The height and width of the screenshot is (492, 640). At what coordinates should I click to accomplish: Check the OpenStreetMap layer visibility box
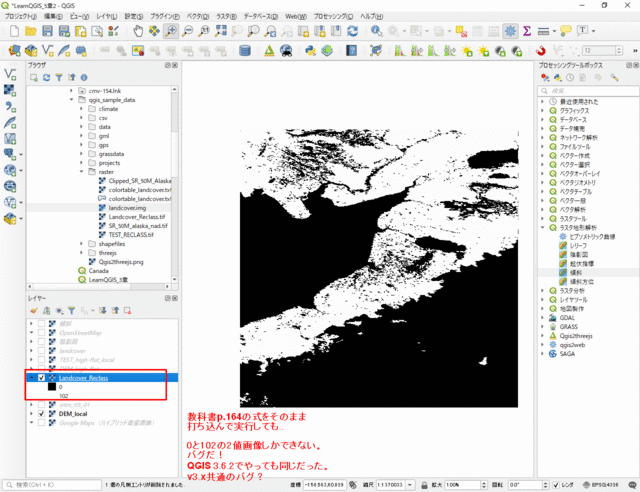(41, 333)
